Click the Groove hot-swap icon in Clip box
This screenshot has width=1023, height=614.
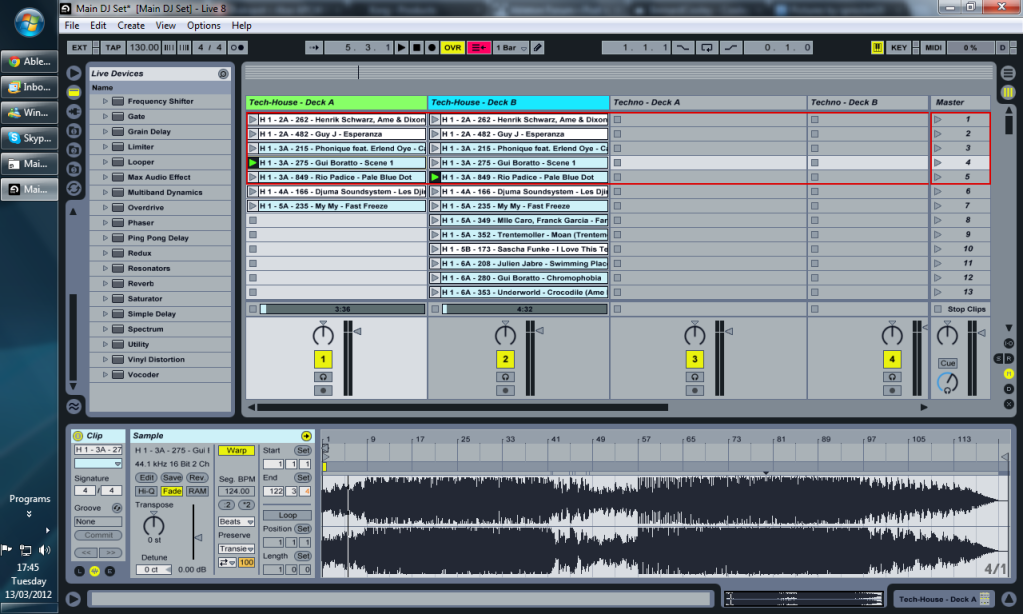pyautogui.click(x=117, y=508)
